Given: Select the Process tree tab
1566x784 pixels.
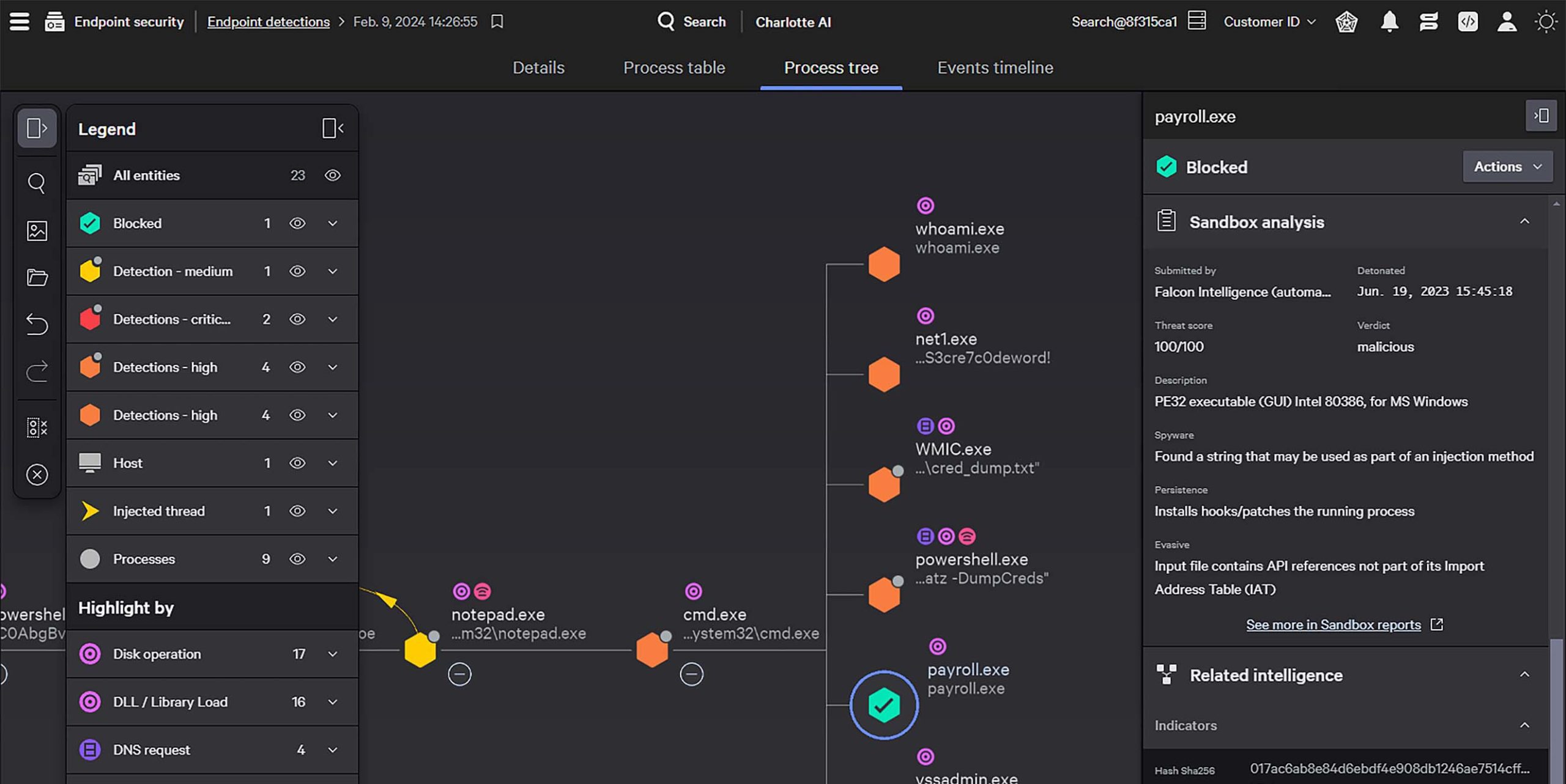Looking at the screenshot, I should tap(831, 67).
